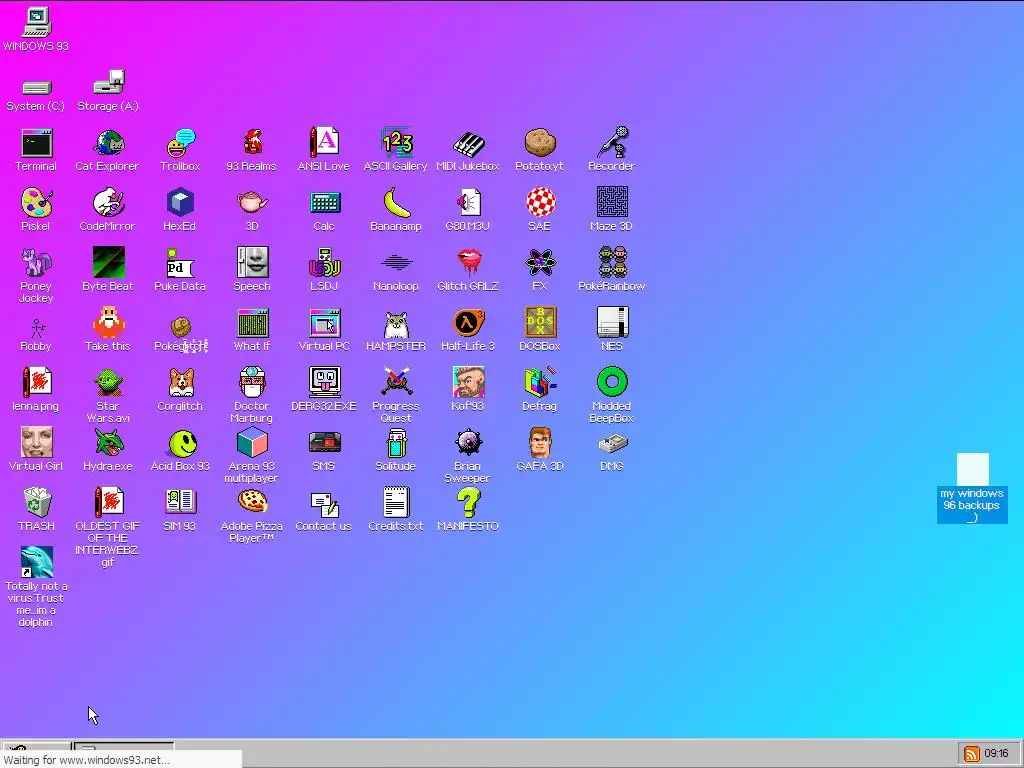Open the HAMPSTER icon
The image size is (1024, 768).
pyautogui.click(x=396, y=324)
